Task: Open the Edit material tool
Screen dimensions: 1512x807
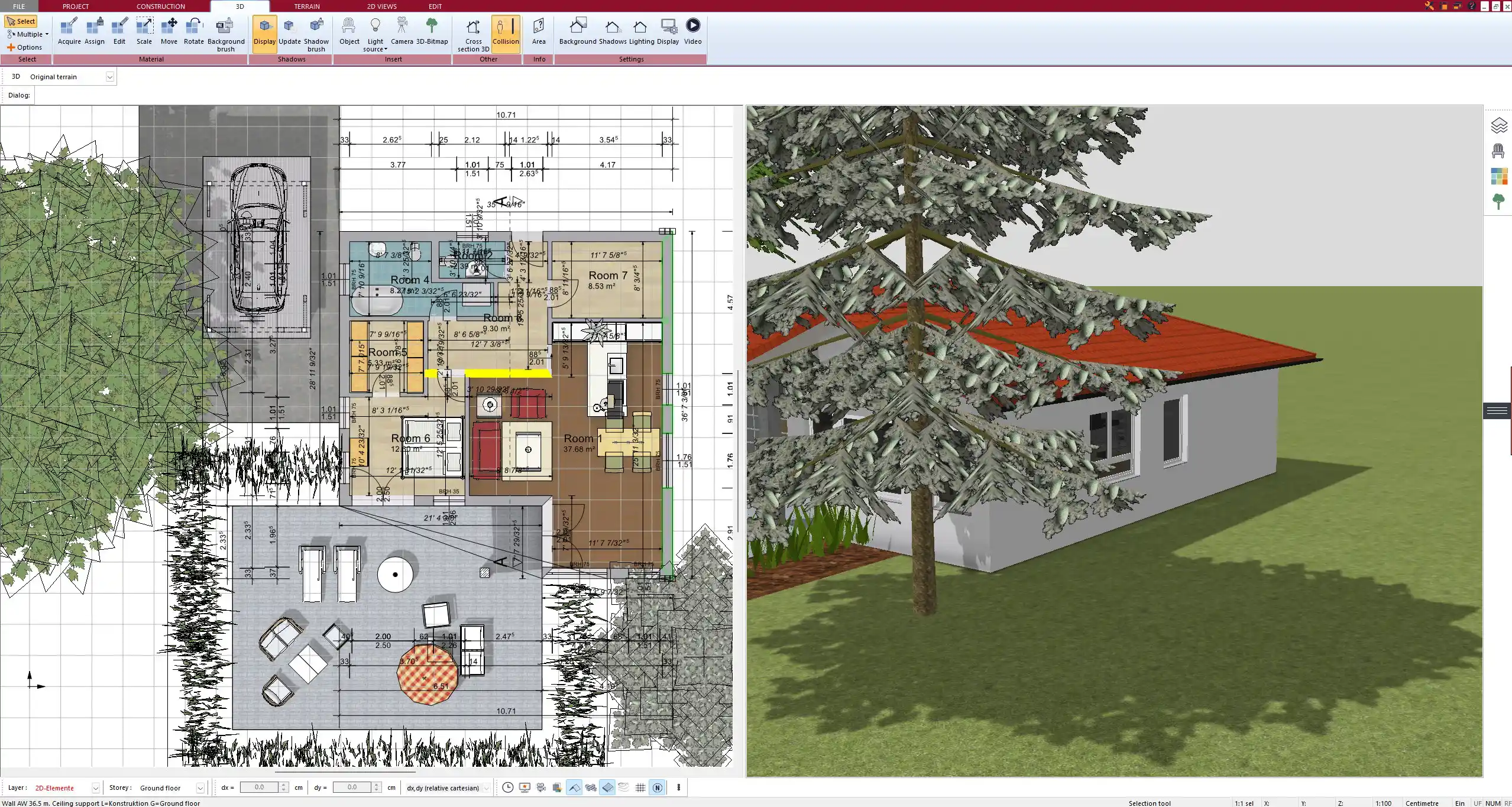Action: pyautogui.click(x=119, y=32)
